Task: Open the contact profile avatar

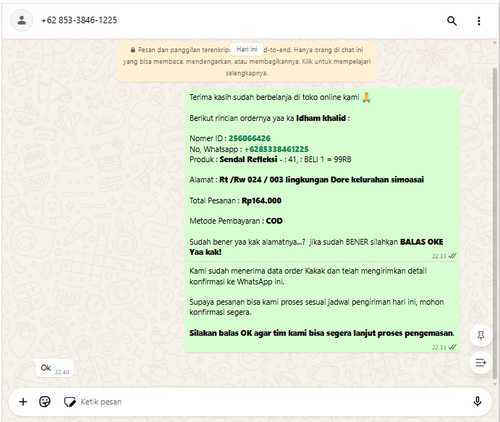Action: click(x=22, y=20)
